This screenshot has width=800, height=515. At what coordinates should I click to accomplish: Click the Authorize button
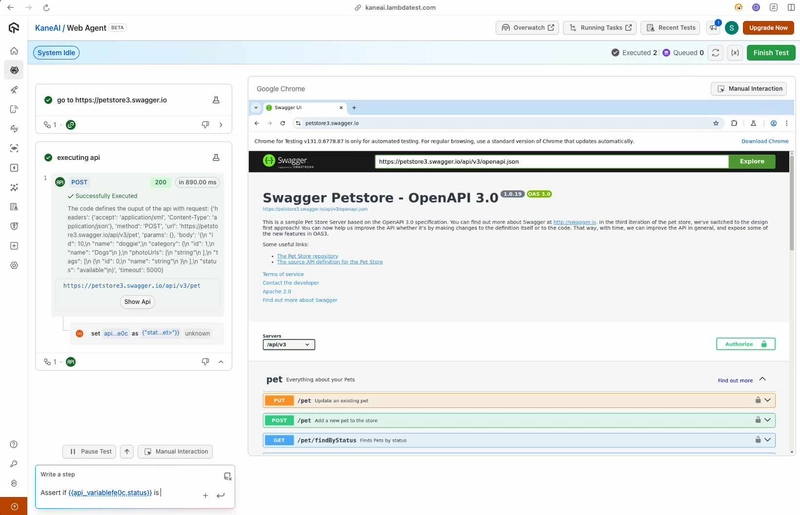click(745, 344)
